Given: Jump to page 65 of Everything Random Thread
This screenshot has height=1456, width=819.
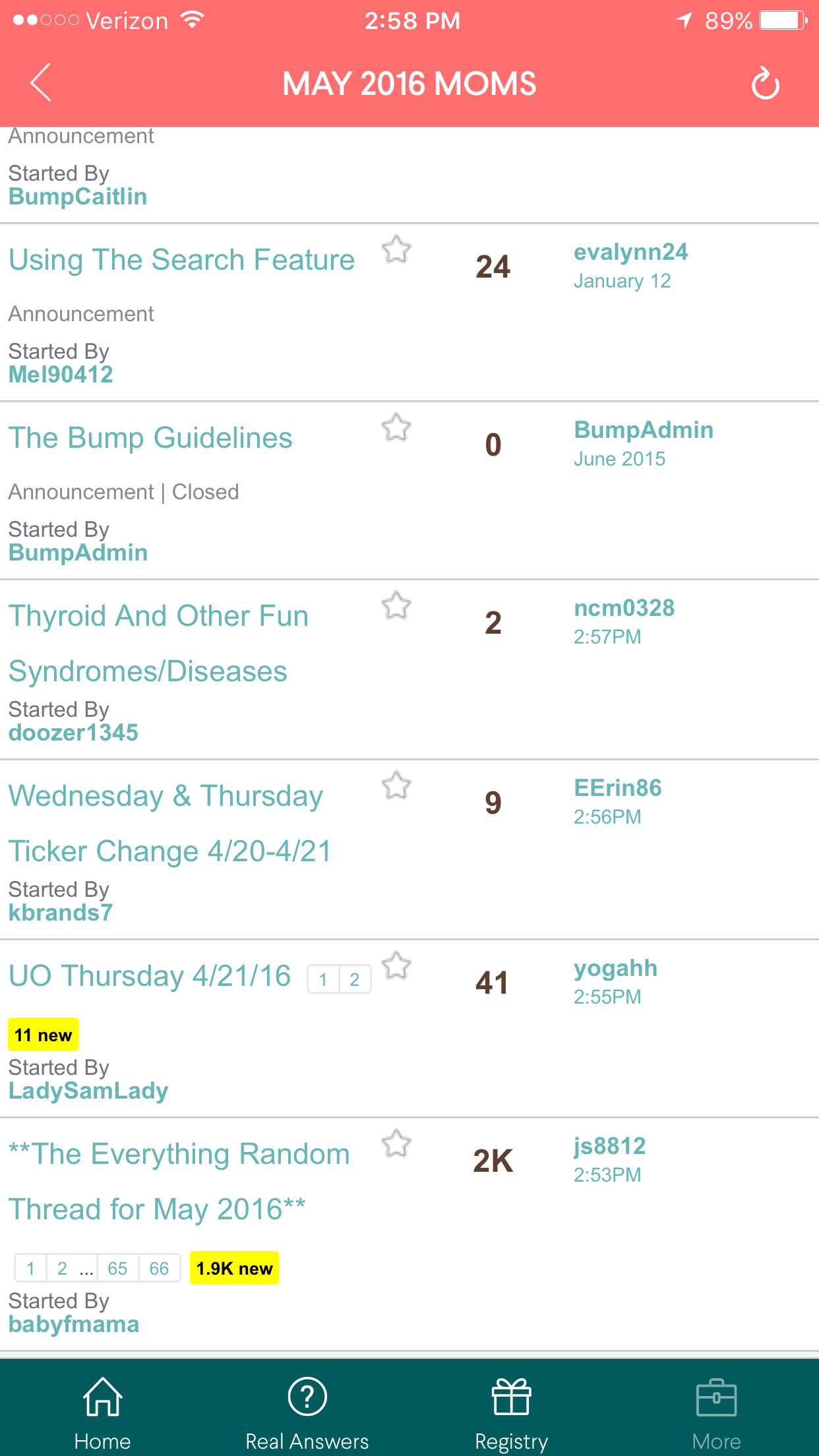Looking at the screenshot, I should pyautogui.click(x=117, y=1268).
